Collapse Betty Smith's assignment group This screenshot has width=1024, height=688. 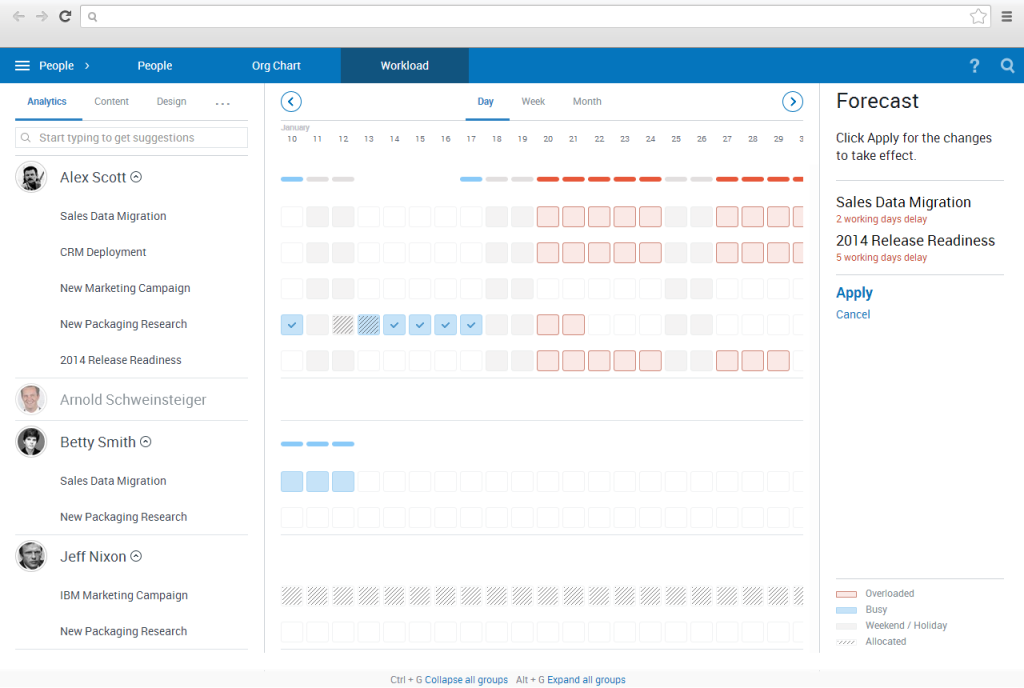tap(146, 442)
